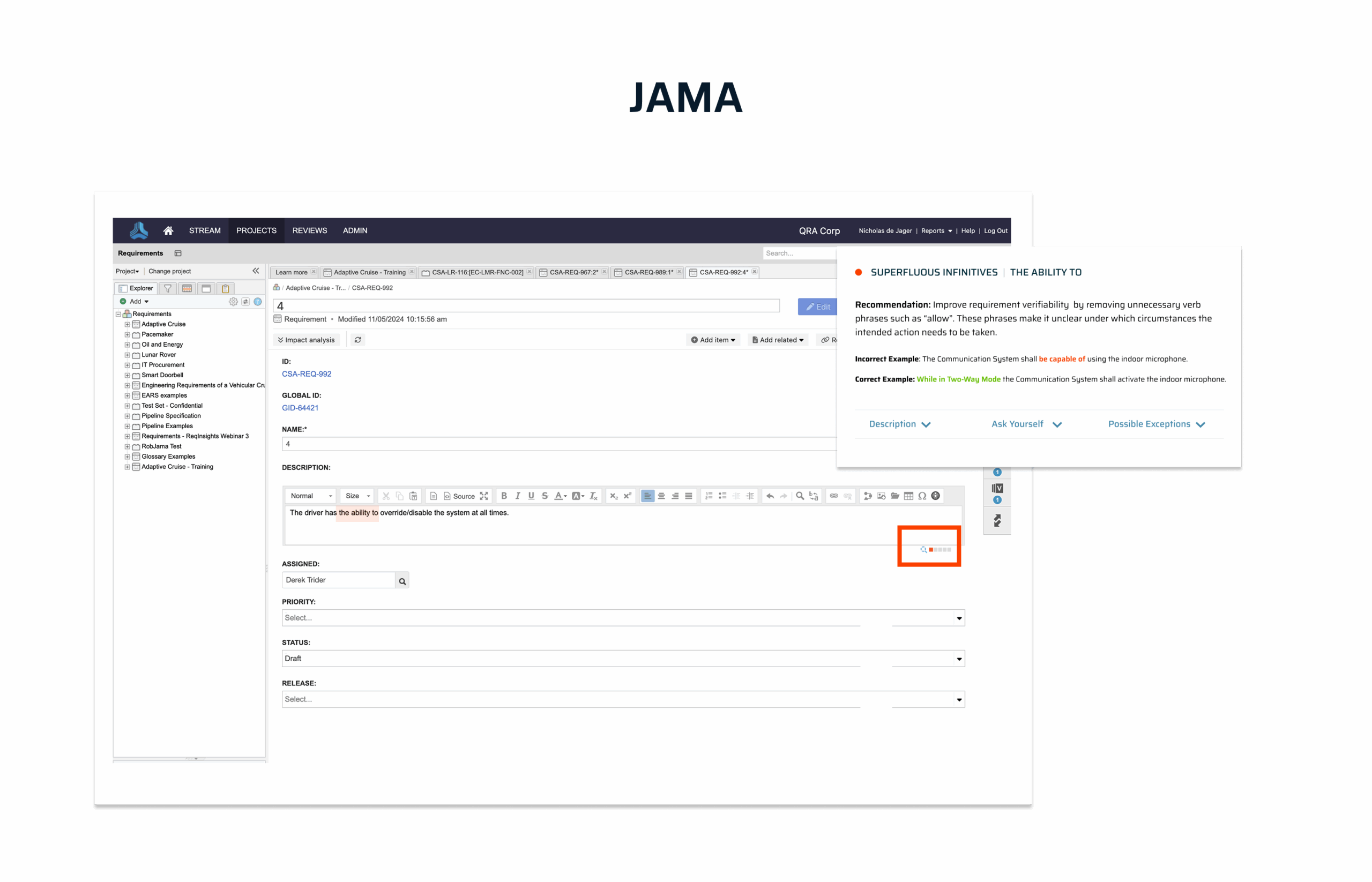Open the STREAM menu

click(205, 231)
